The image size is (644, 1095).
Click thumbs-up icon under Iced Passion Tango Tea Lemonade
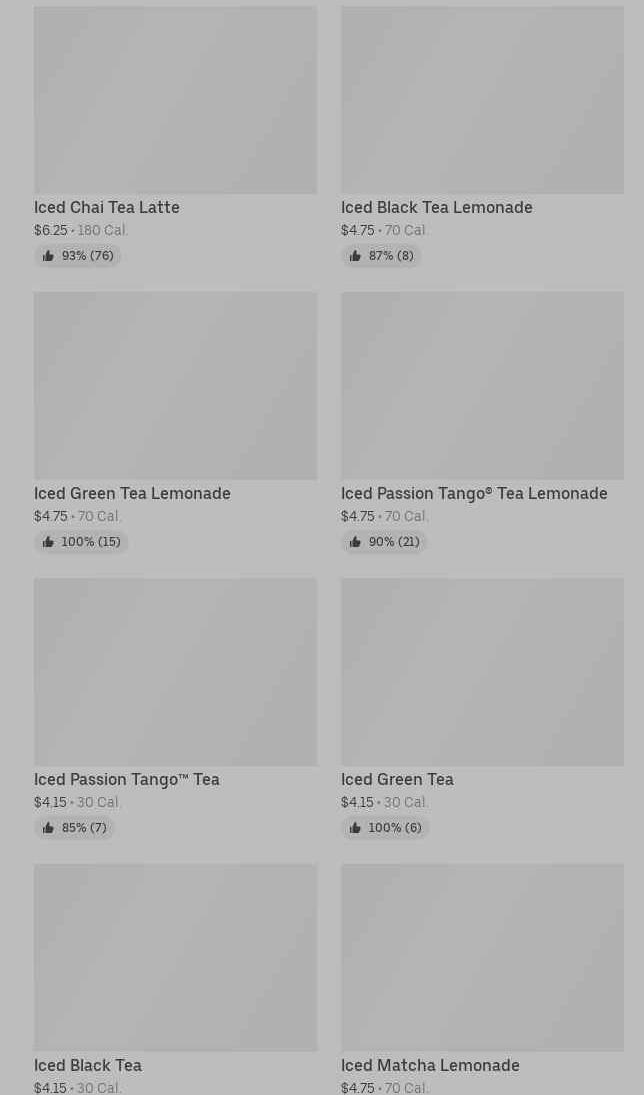click(x=355, y=542)
